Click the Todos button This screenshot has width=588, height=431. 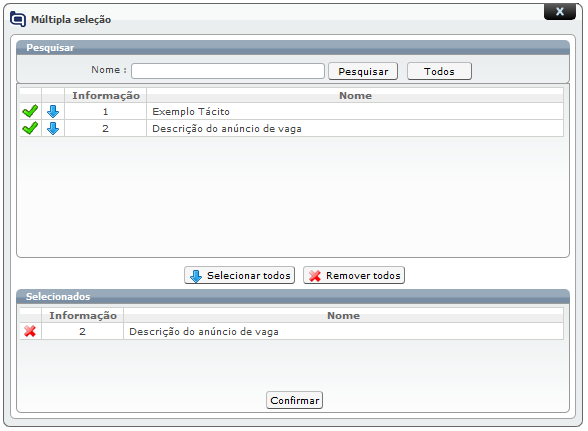[439, 71]
